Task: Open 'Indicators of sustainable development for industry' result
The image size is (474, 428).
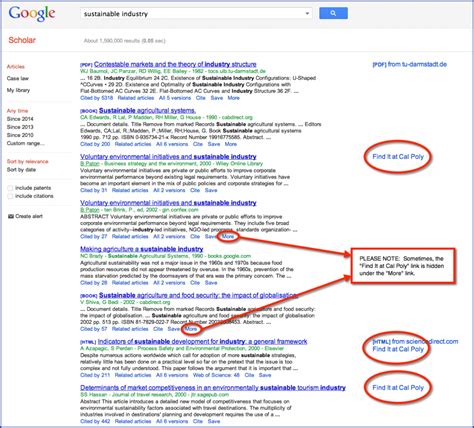Action: point(203,342)
